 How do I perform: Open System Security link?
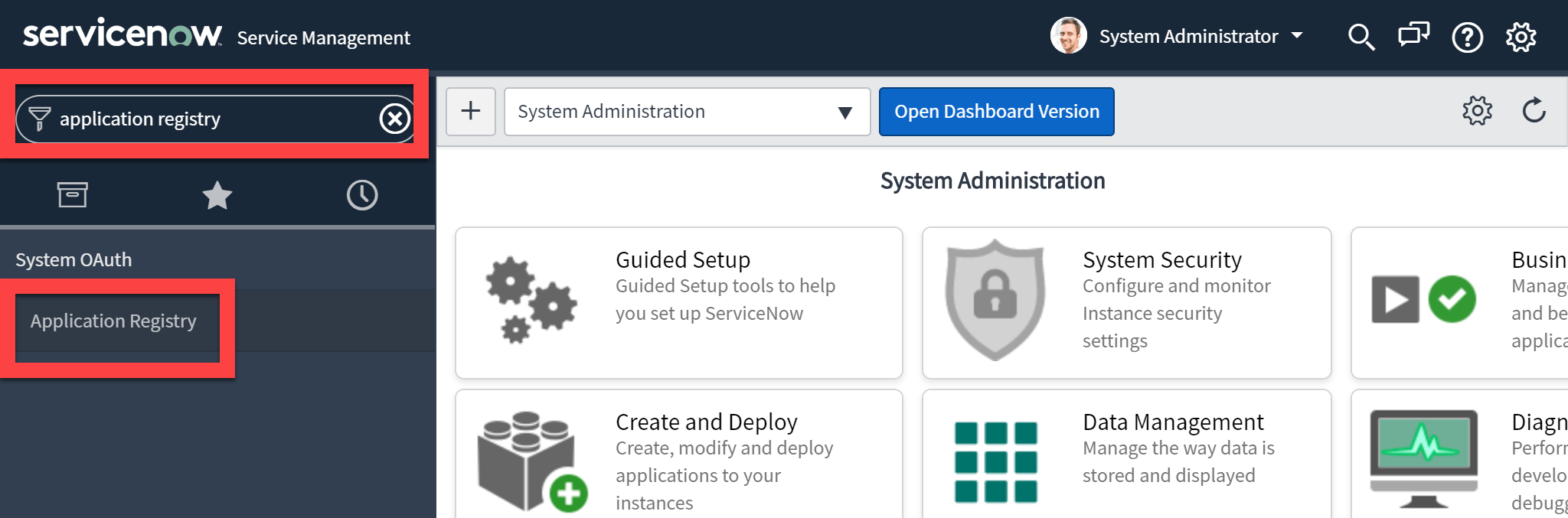pos(1162,259)
